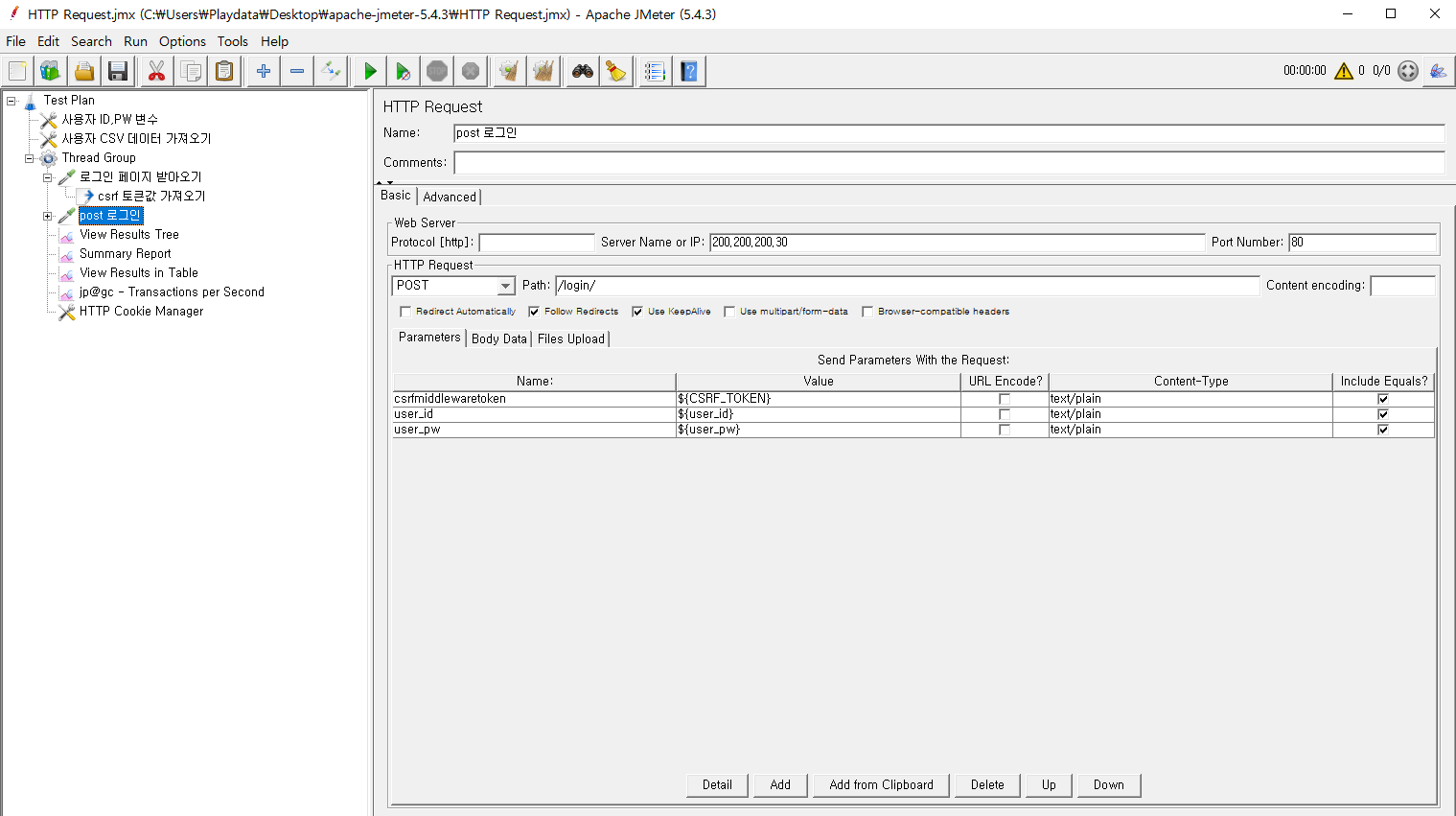This screenshot has height=816, width=1456.
Task: Enable Use multipart/form-data checkbox
Action: (729, 312)
